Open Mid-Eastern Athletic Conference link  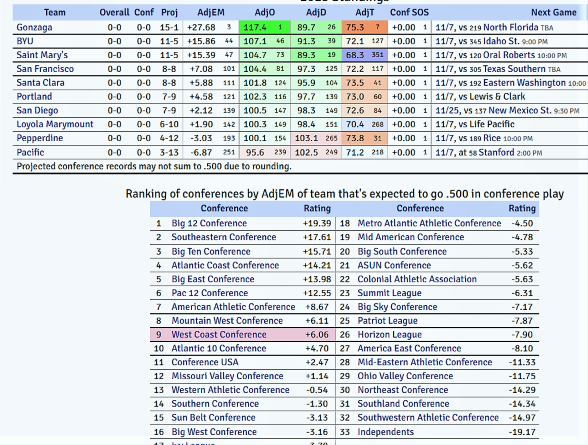click(424, 362)
